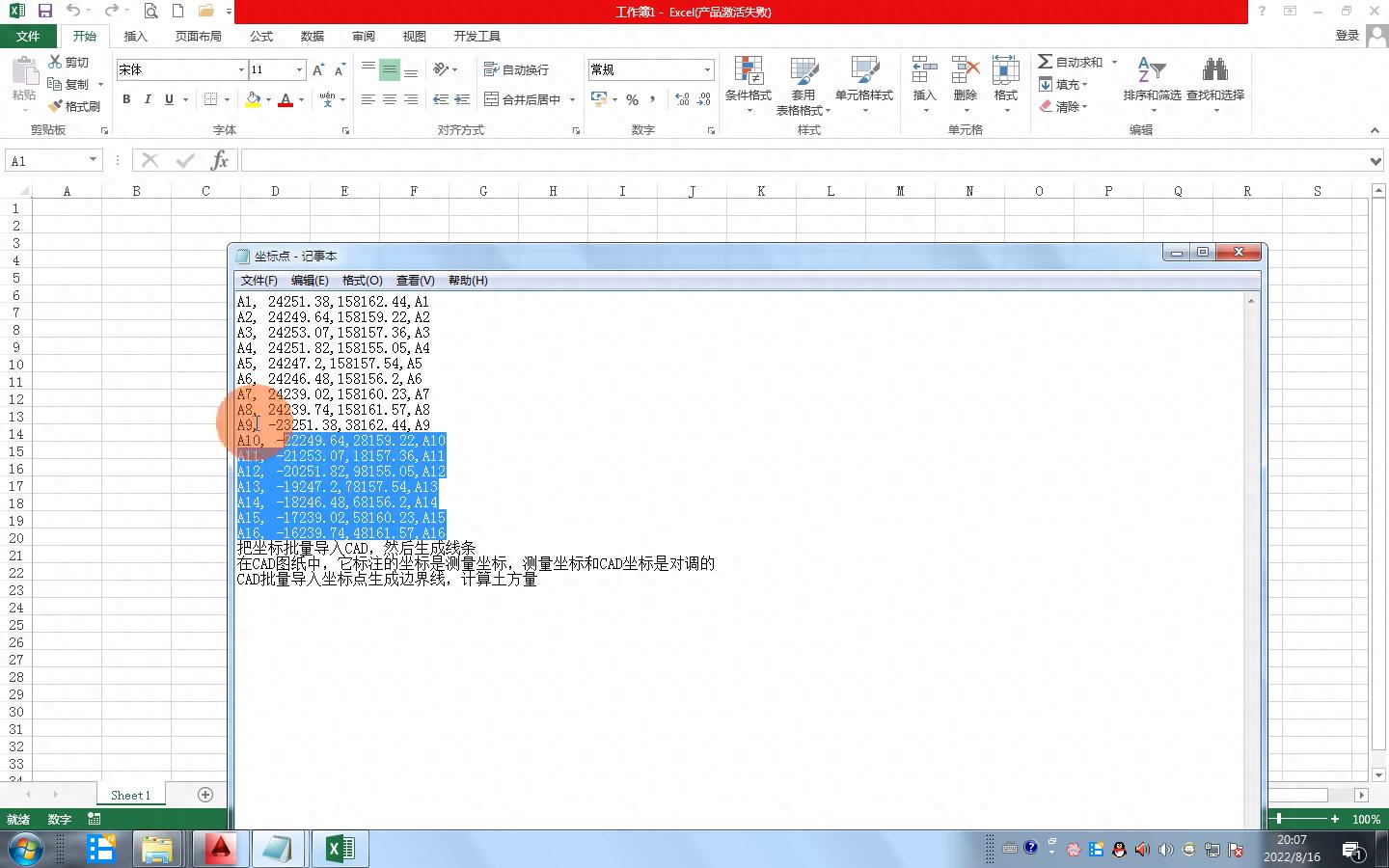Toggle italic formatting
The width and height of the screenshot is (1389, 868).
click(148, 99)
